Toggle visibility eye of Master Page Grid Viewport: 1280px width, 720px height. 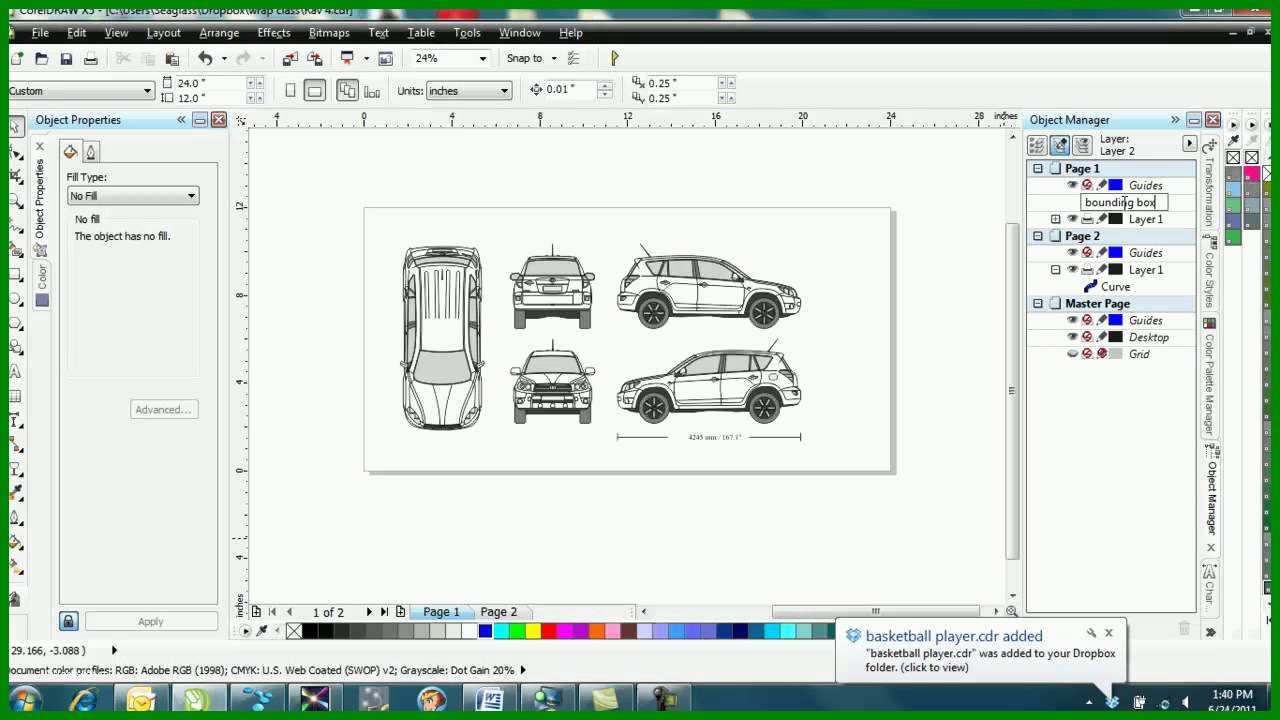point(1072,354)
